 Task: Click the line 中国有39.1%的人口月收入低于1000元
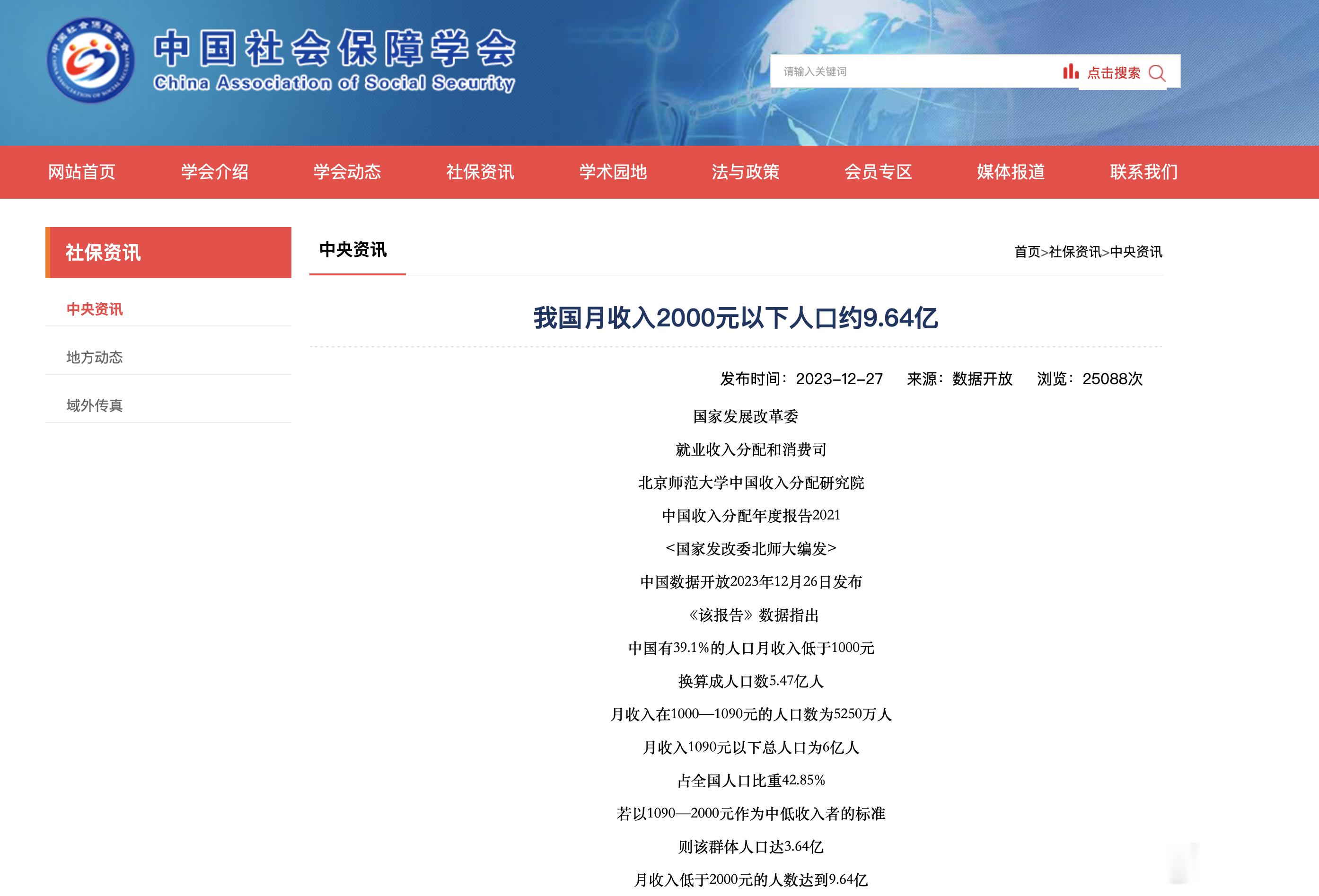click(751, 648)
